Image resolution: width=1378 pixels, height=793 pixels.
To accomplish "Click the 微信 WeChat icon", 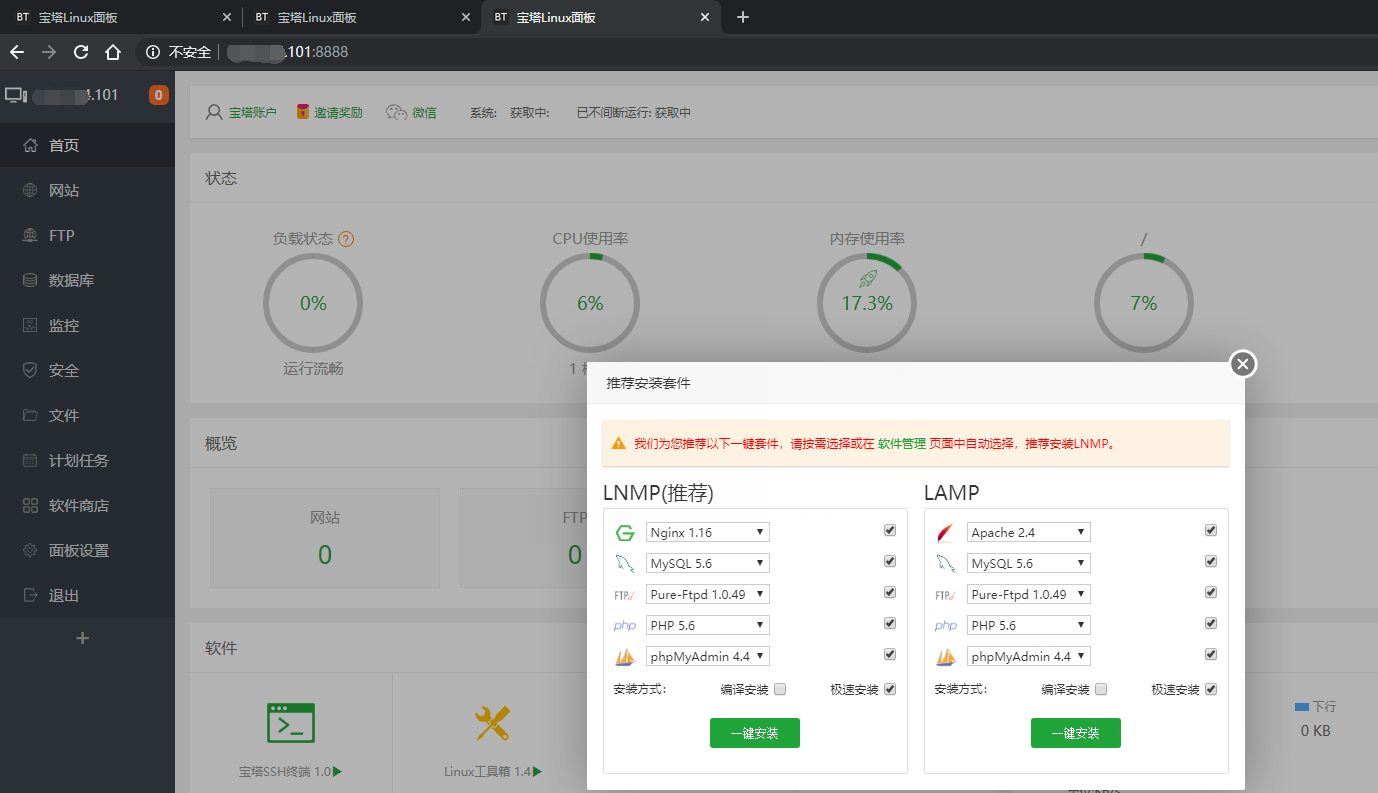I will tap(397, 112).
